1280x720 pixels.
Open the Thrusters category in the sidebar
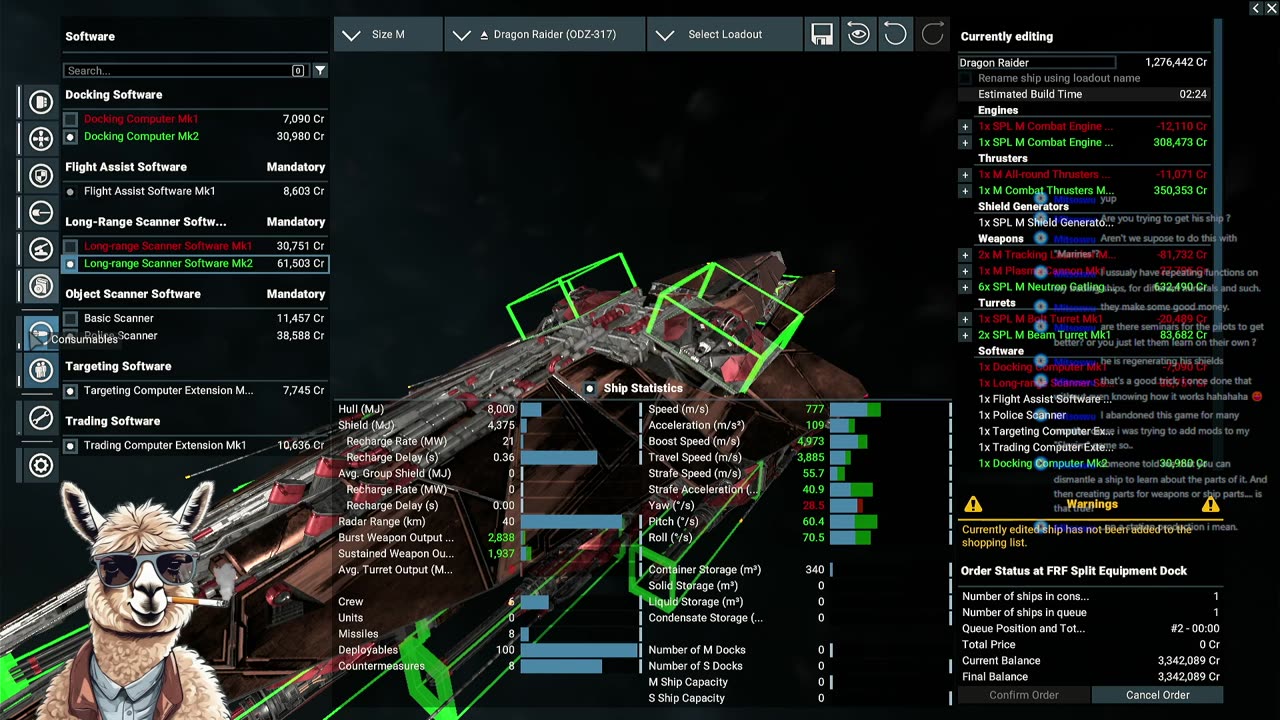click(41, 138)
